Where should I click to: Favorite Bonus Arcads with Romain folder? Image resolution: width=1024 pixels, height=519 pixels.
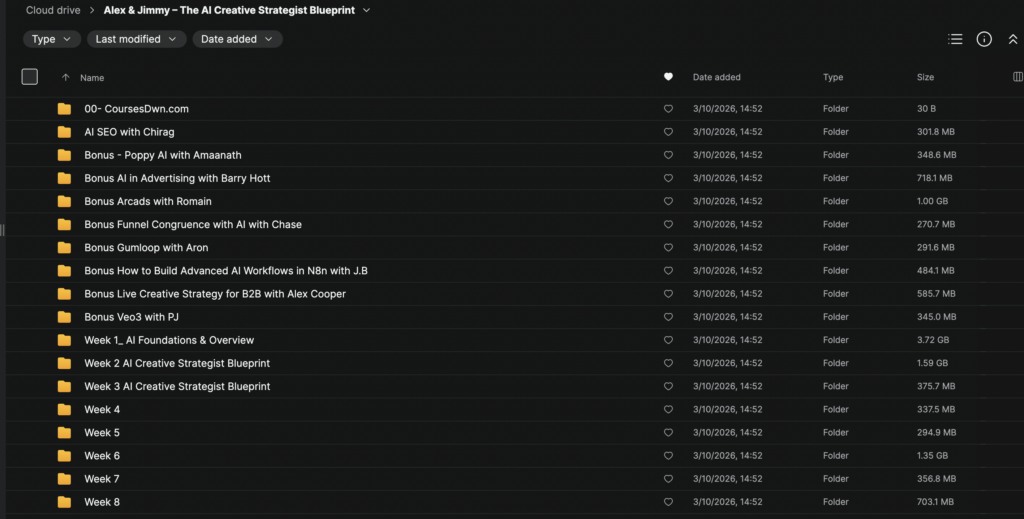668,202
